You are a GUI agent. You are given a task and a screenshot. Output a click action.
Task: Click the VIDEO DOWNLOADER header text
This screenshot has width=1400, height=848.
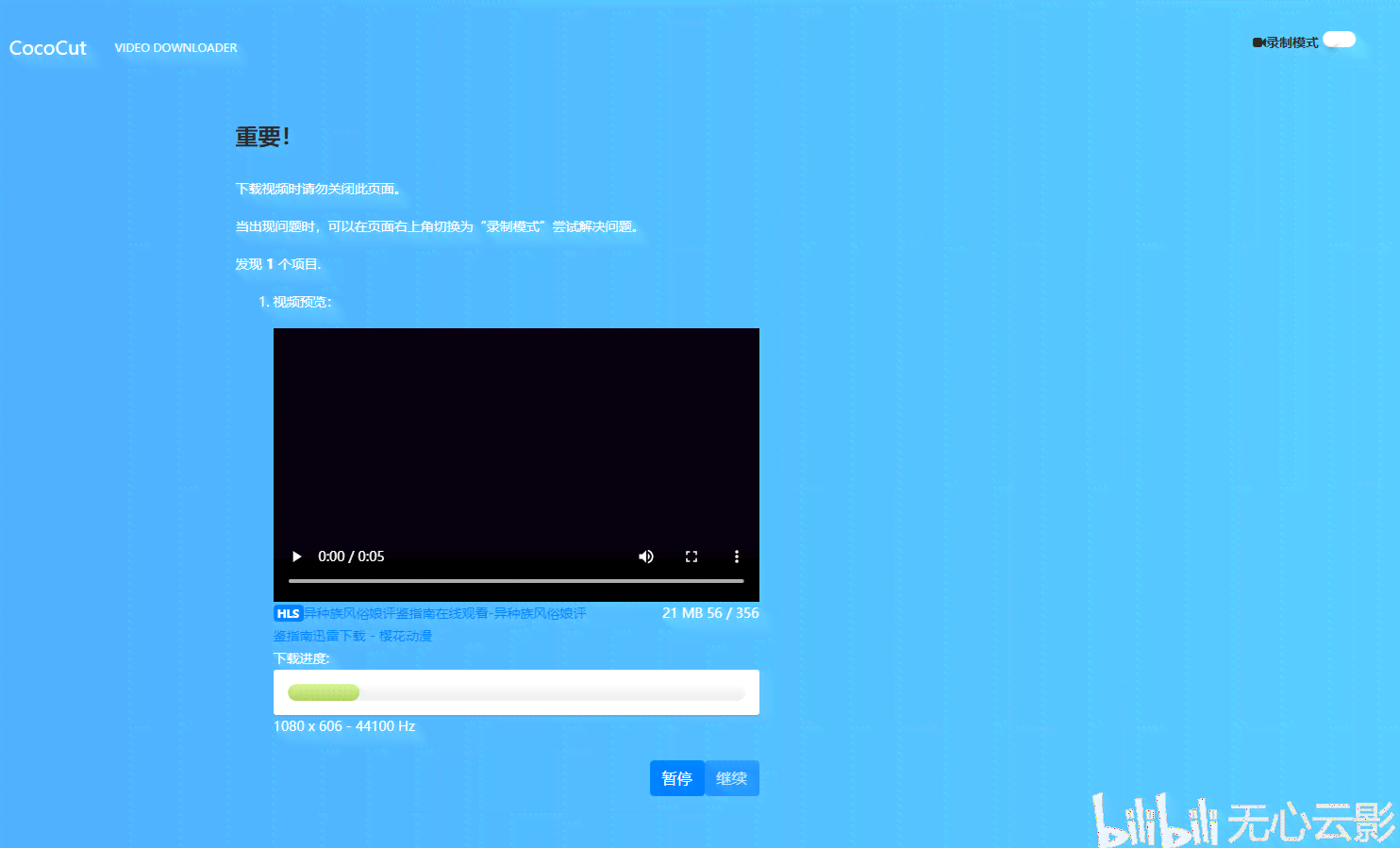click(176, 48)
